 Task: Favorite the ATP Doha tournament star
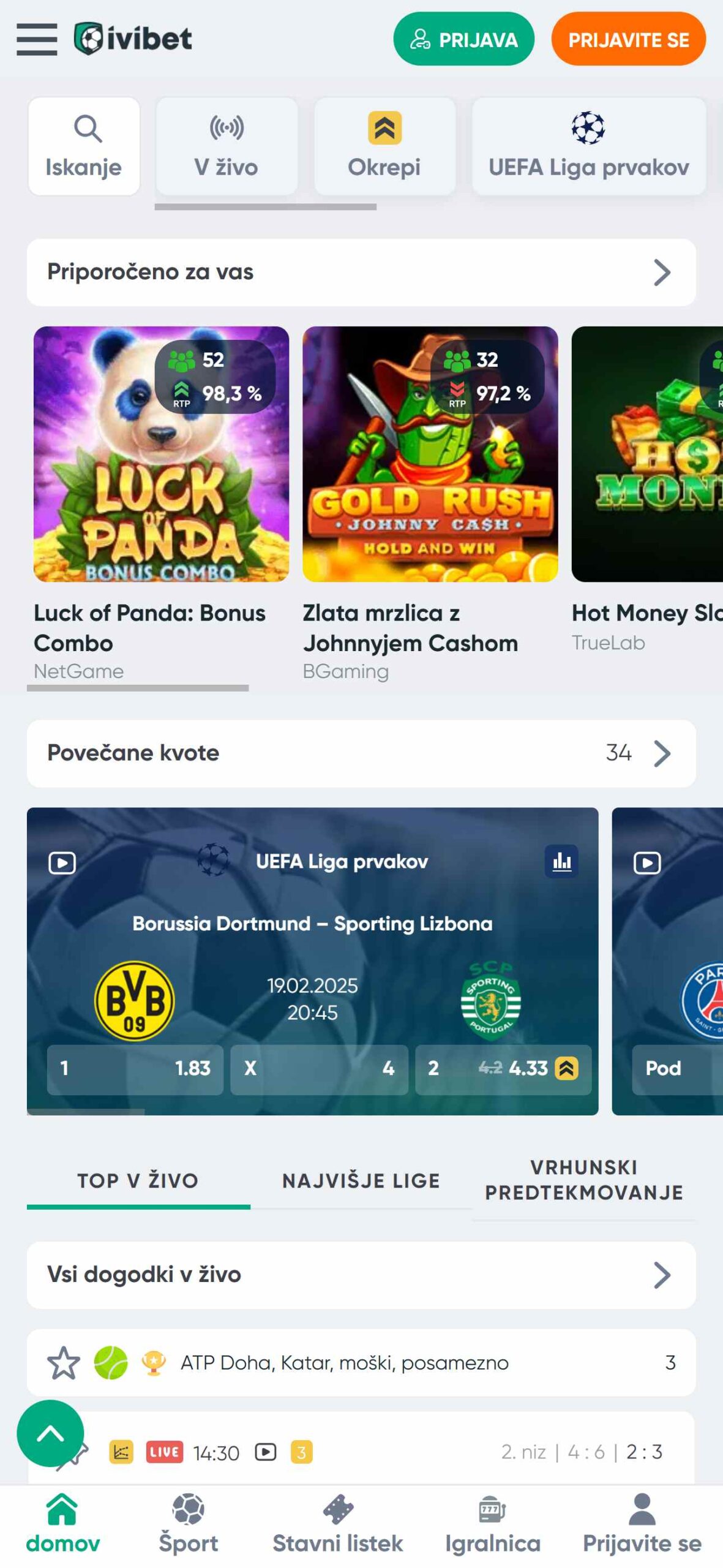click(63, 1363)
